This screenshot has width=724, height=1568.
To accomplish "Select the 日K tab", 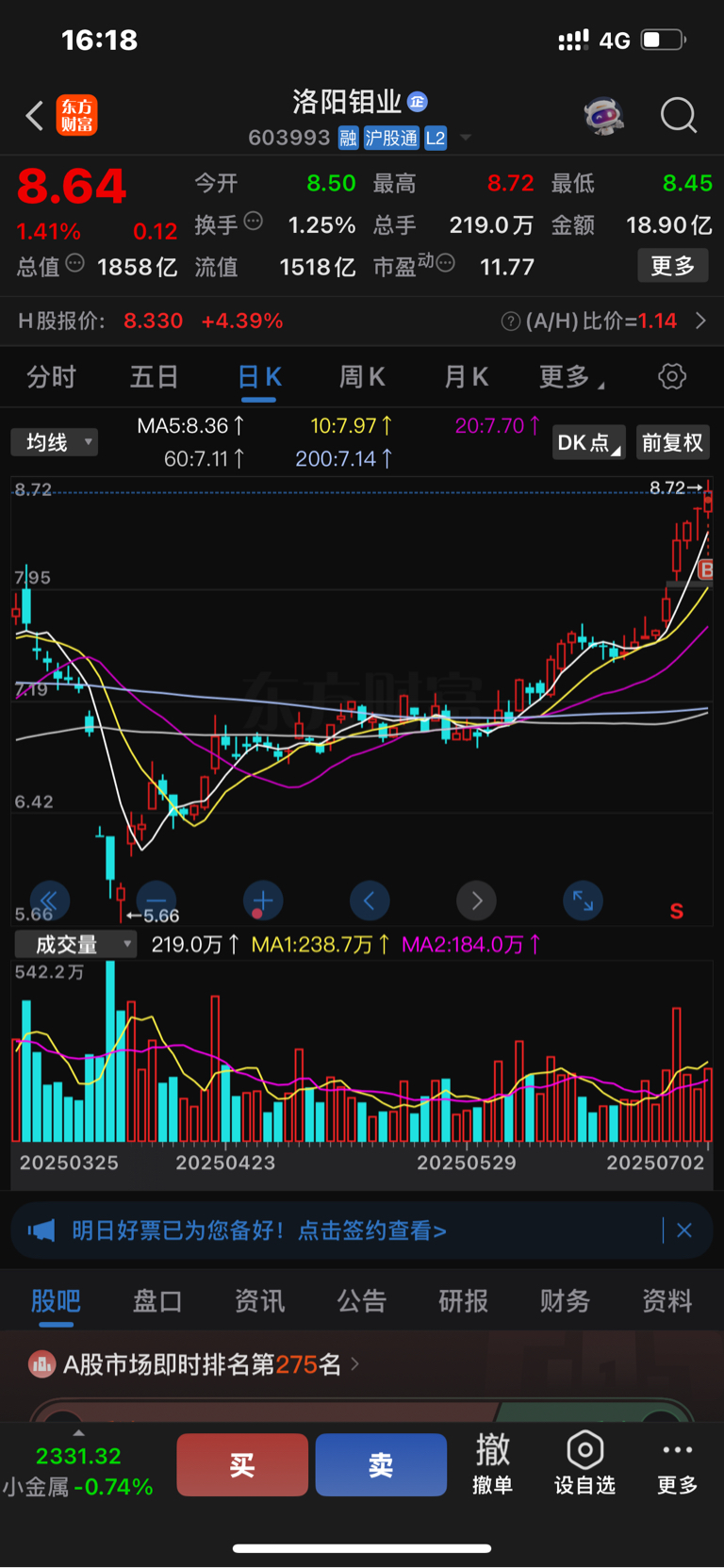I will click(259, 377).
